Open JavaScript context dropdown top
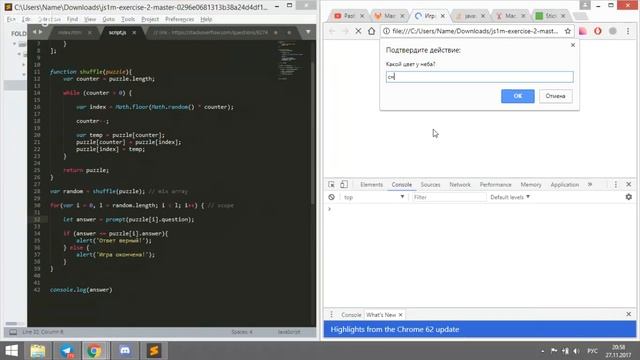640x360 pixels. click(x=373, y=197)
